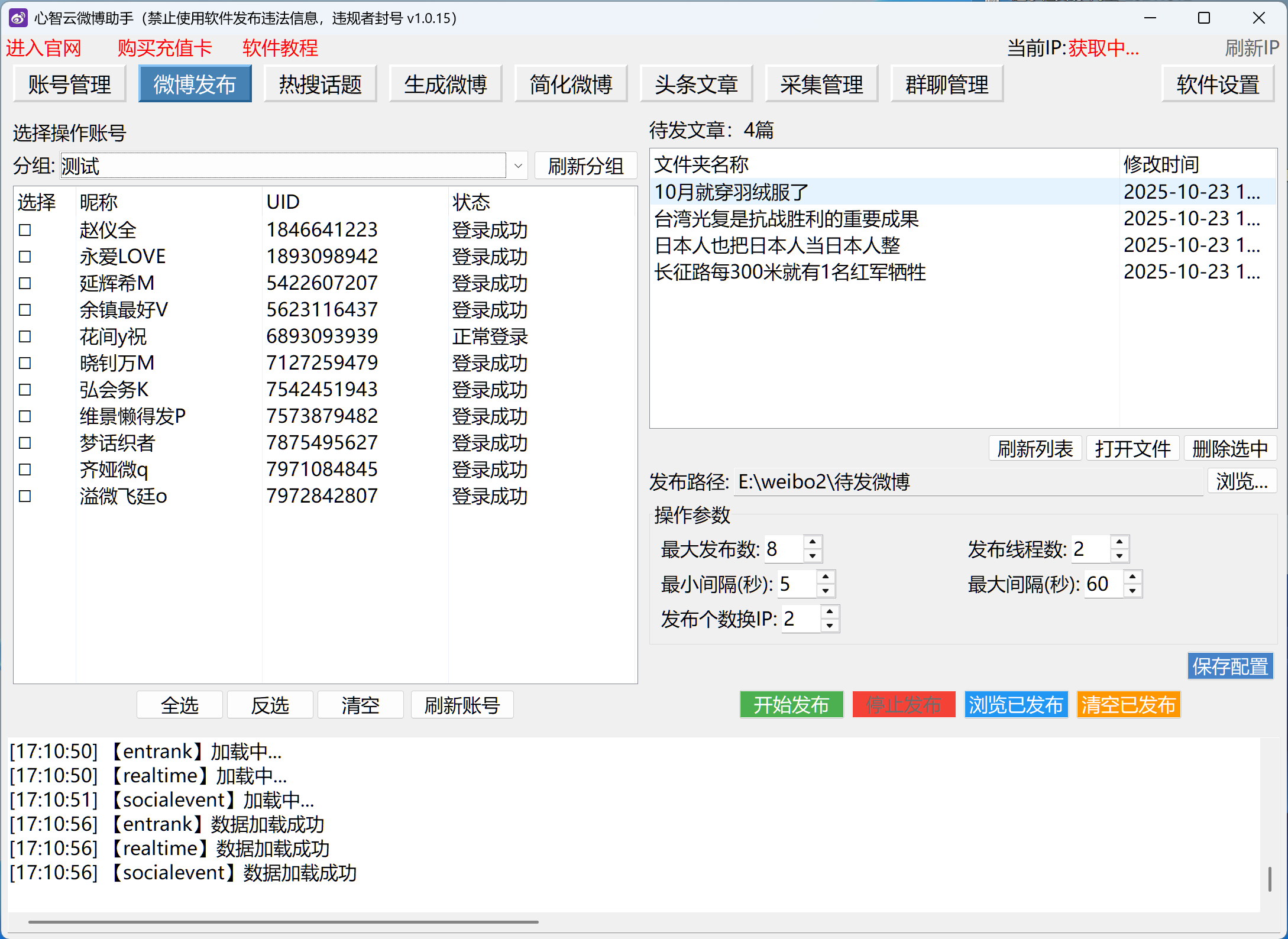Viewport: 1288px width, 939px height.
Task: Check the box for 赵仪全 account
Action: point(25,230)
